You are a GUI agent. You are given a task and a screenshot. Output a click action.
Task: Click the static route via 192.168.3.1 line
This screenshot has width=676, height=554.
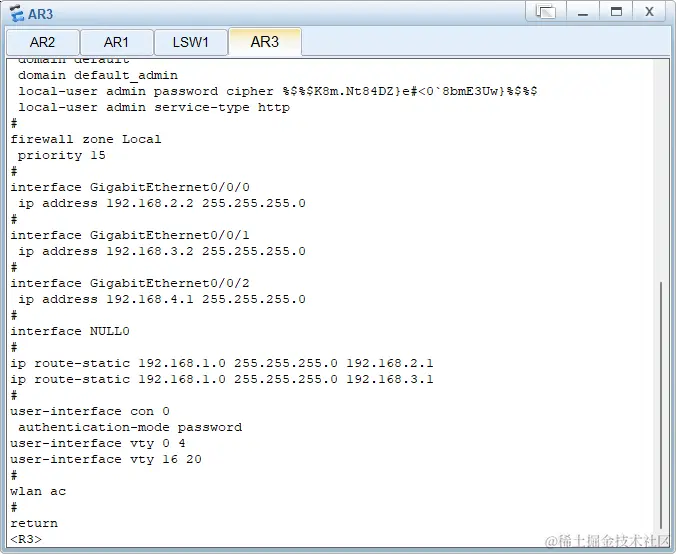tap(220, 379)
